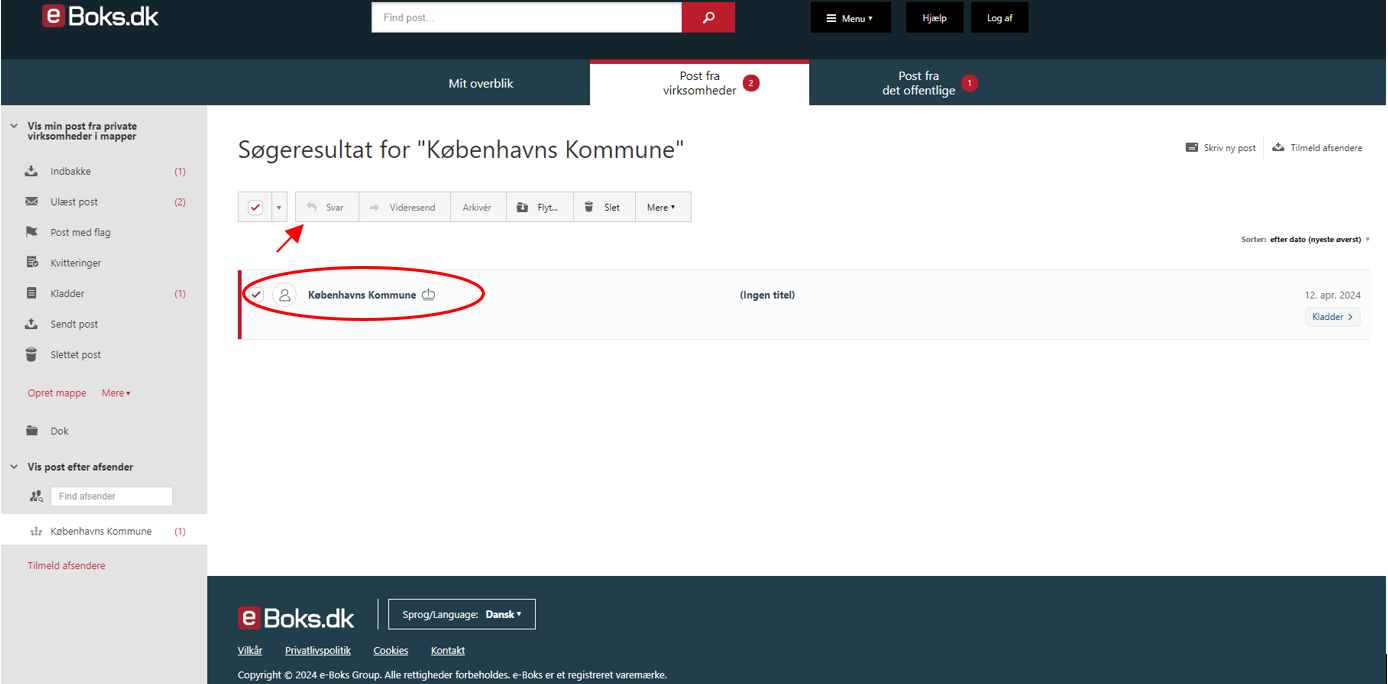Toggle the select-all checkbox in toolbar
Image resolution: width=1388 pixels, height=684 pixels.
[x=255, y=207]
